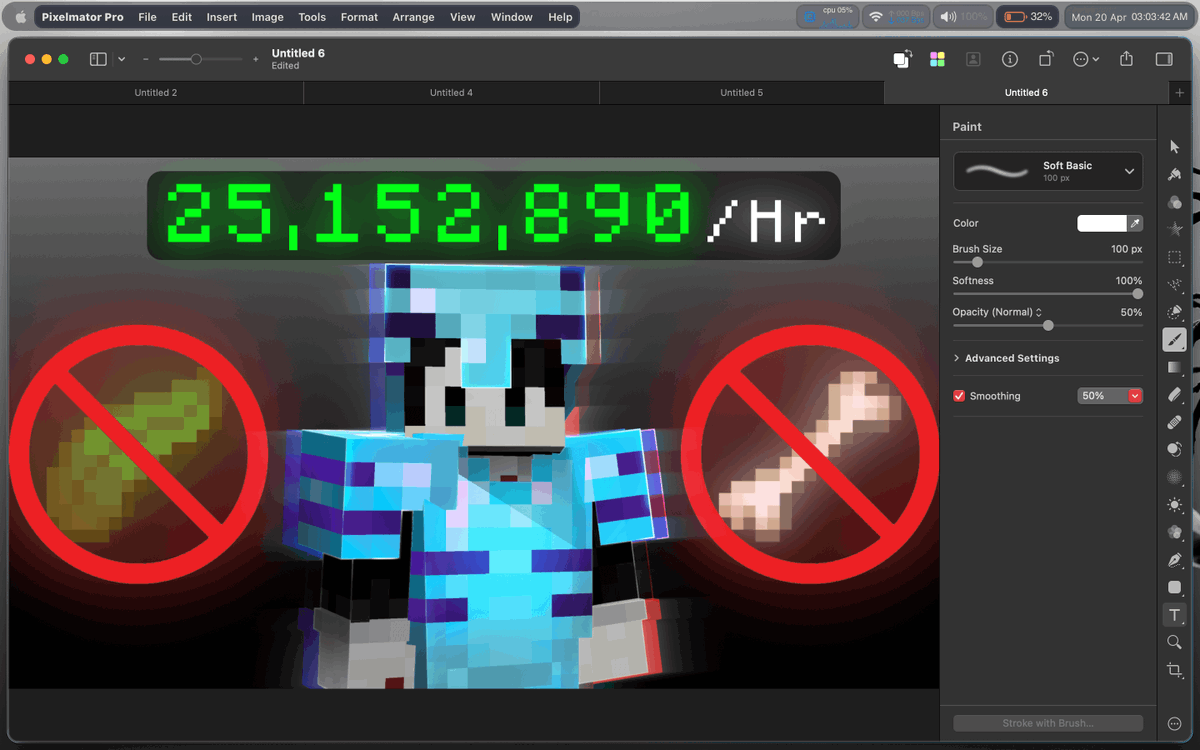
Task: Open the Effects star tool
Action: point(1175,230)
